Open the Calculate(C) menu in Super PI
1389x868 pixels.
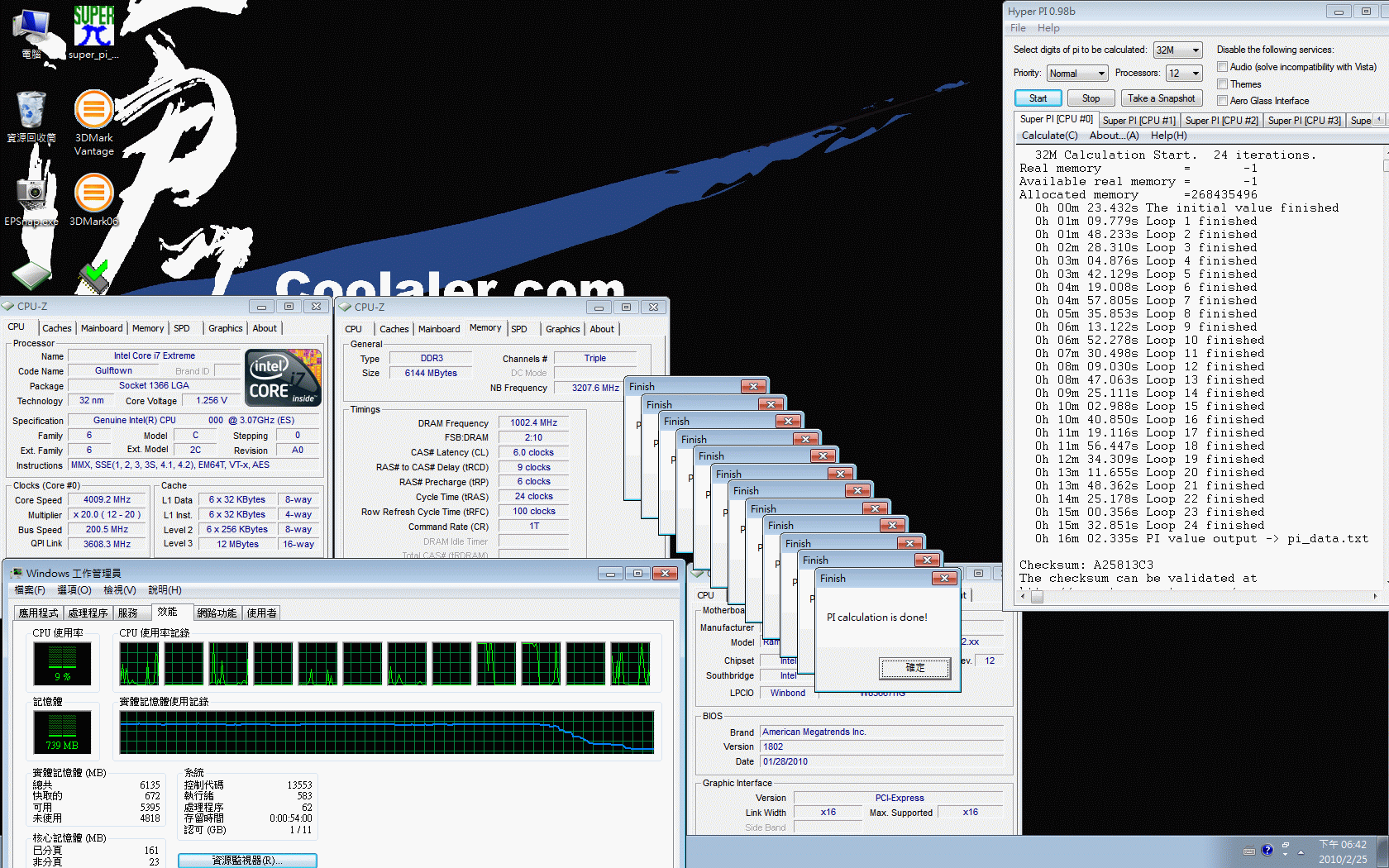[1049, 136]
